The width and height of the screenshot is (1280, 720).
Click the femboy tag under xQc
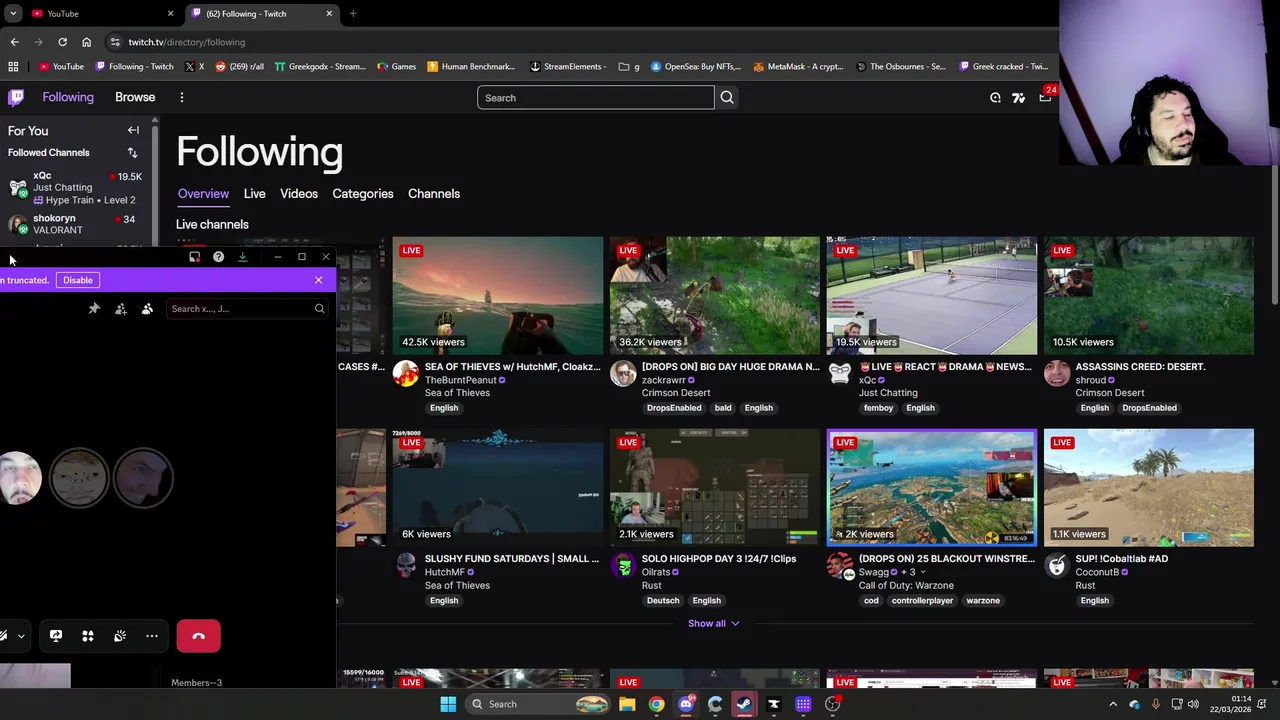pos(878,408)
